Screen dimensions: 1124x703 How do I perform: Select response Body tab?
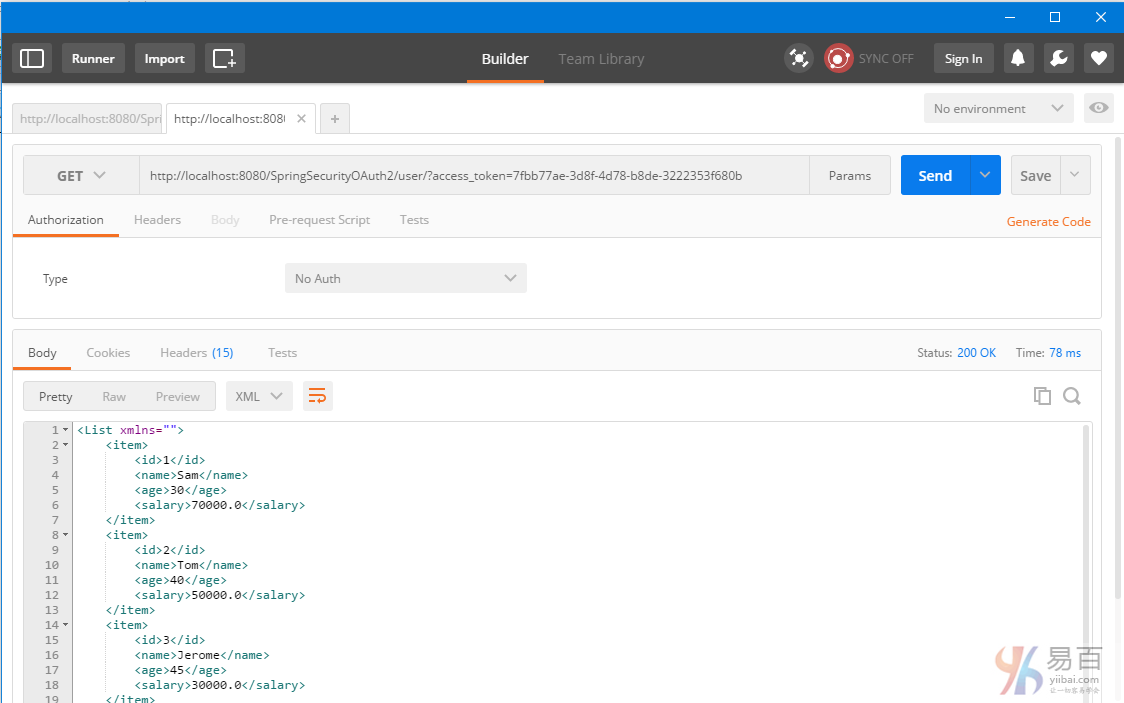(x=42, y=353)
